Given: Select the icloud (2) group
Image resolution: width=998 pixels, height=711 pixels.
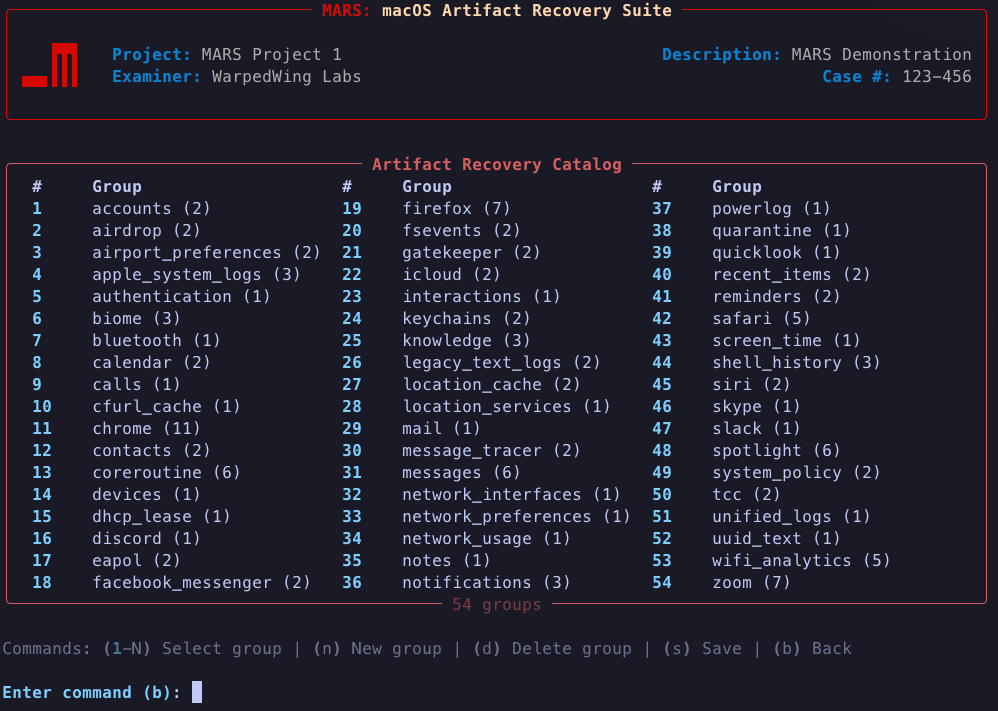Looking at the screenshot, I should pos(451,274).
